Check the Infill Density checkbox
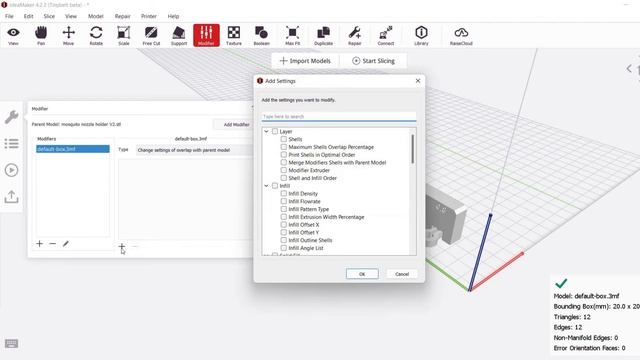The width and height of the screenshot is (640, 360). click(284, 193)
